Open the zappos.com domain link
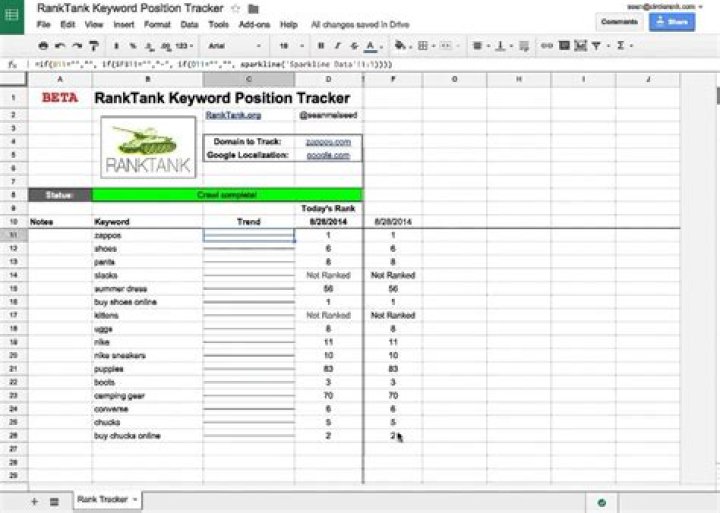This screenshot has height=513, width=720. pyautogui.click(x=328, y=142)
